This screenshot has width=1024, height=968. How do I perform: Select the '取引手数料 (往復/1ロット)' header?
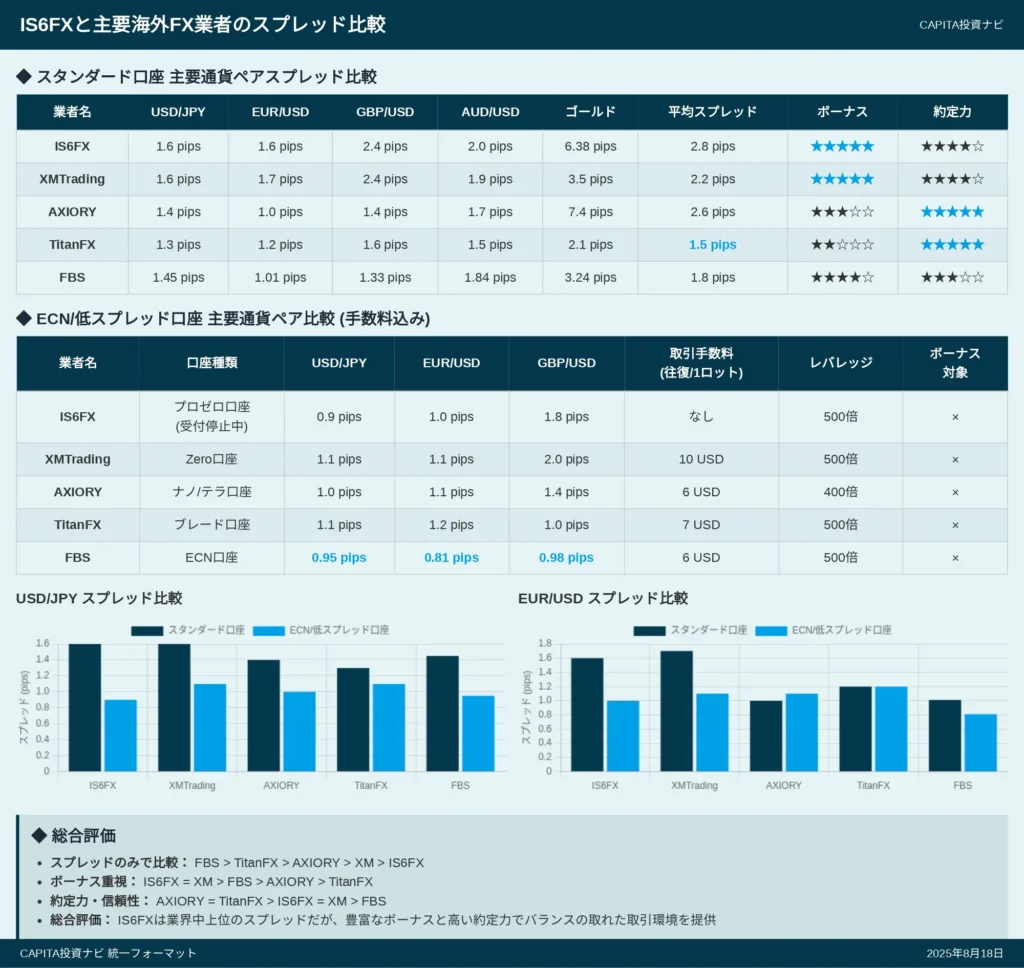coord(701,363)
